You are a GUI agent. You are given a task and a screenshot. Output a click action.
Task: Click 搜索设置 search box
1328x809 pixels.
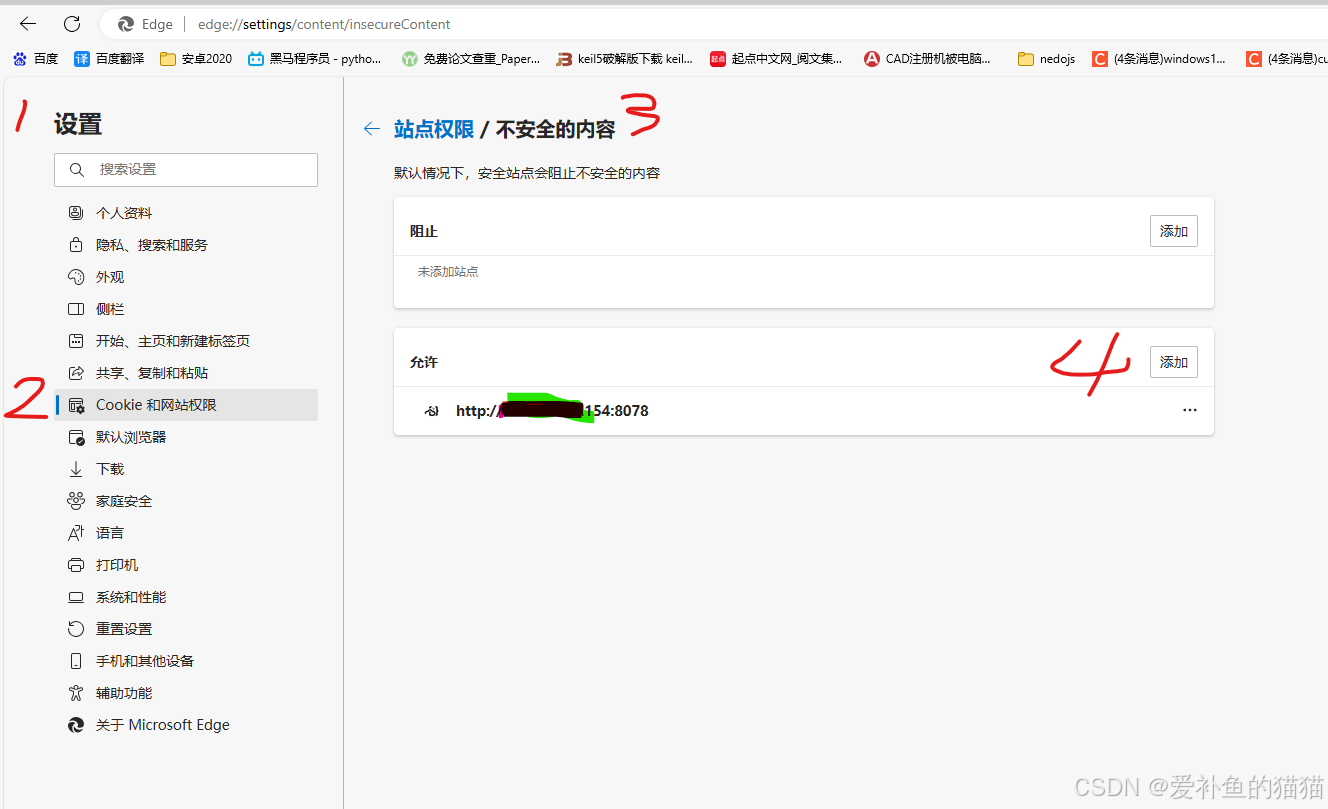pos(186,170)
